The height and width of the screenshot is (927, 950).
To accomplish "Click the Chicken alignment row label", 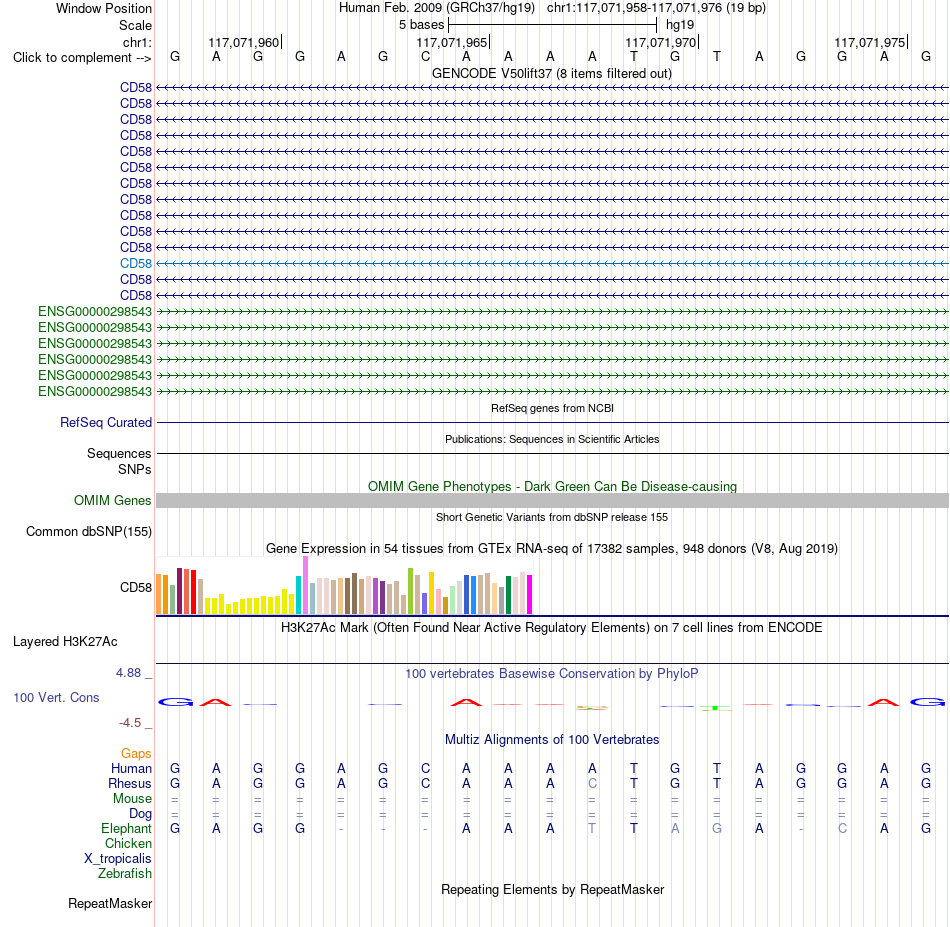I will [128, 844].
